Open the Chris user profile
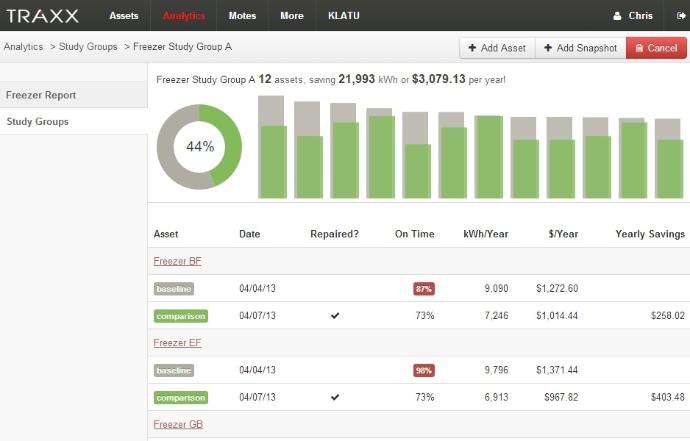The height and width of the screenshot is (441, 690). coord(633,16)
